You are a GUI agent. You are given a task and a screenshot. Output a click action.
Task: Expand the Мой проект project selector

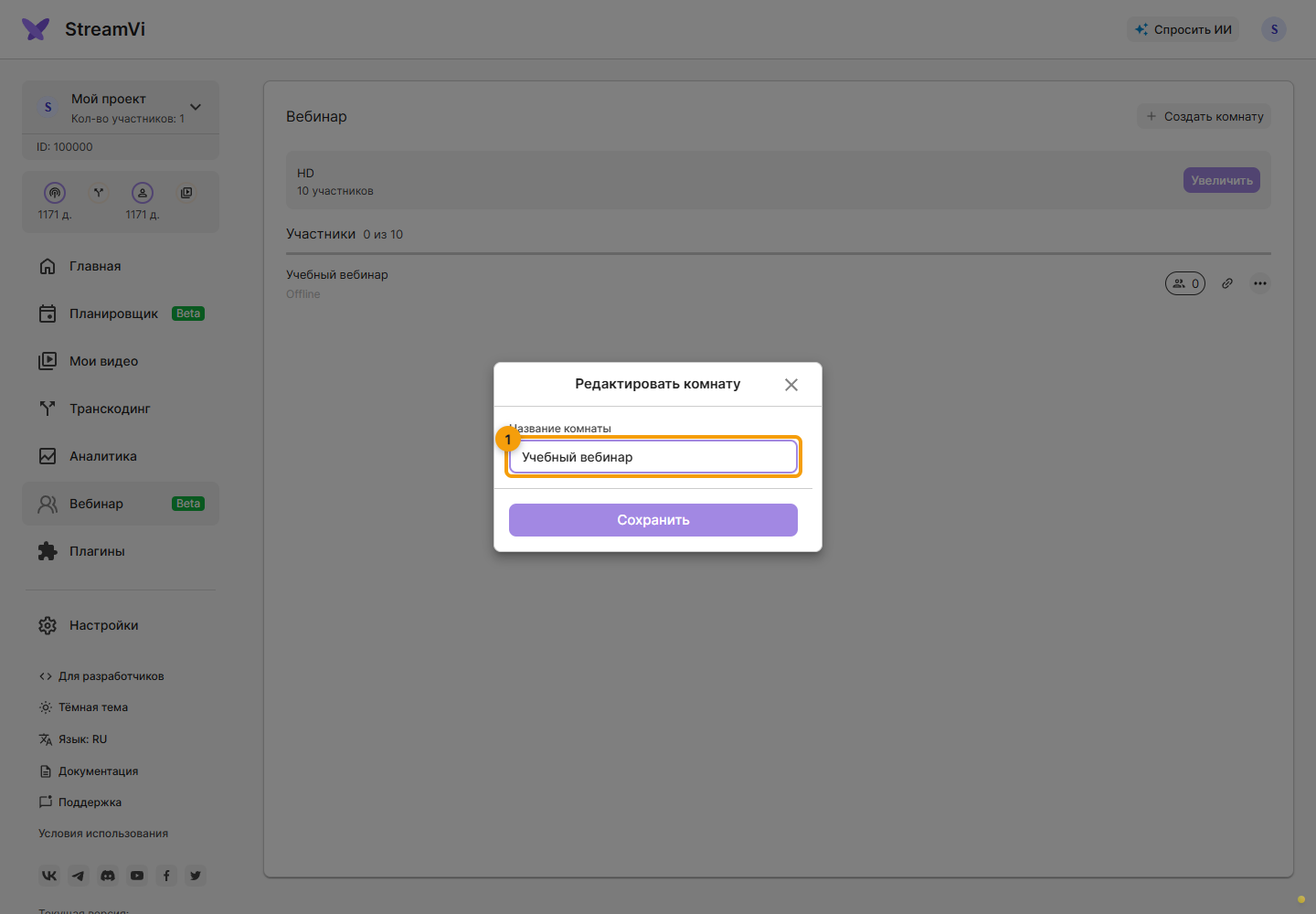point(121,107)
